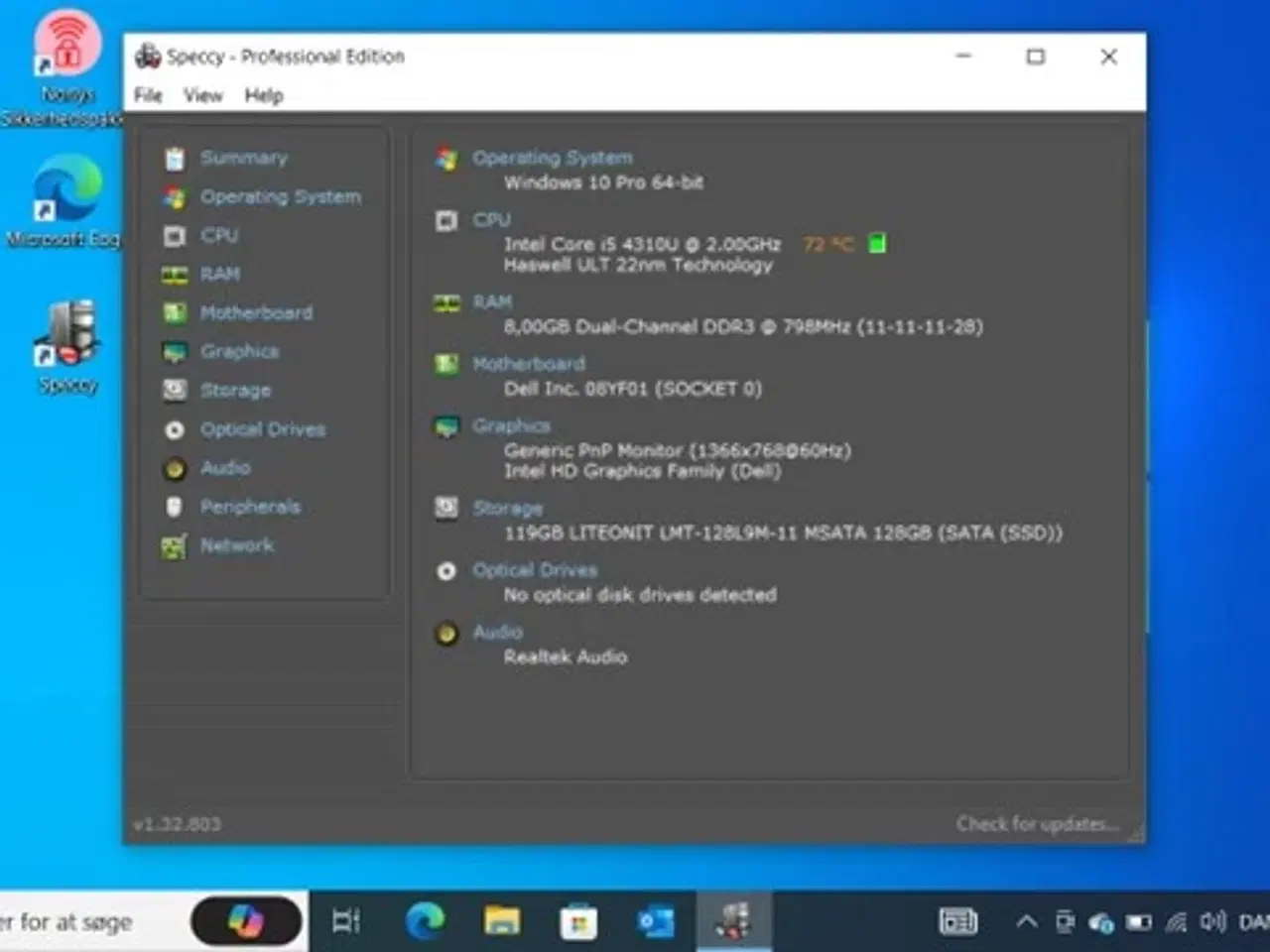Click the Storage drive icon in summary pane
The image size is (1270, 952).
pyautogui.click(x=446, y=509)
